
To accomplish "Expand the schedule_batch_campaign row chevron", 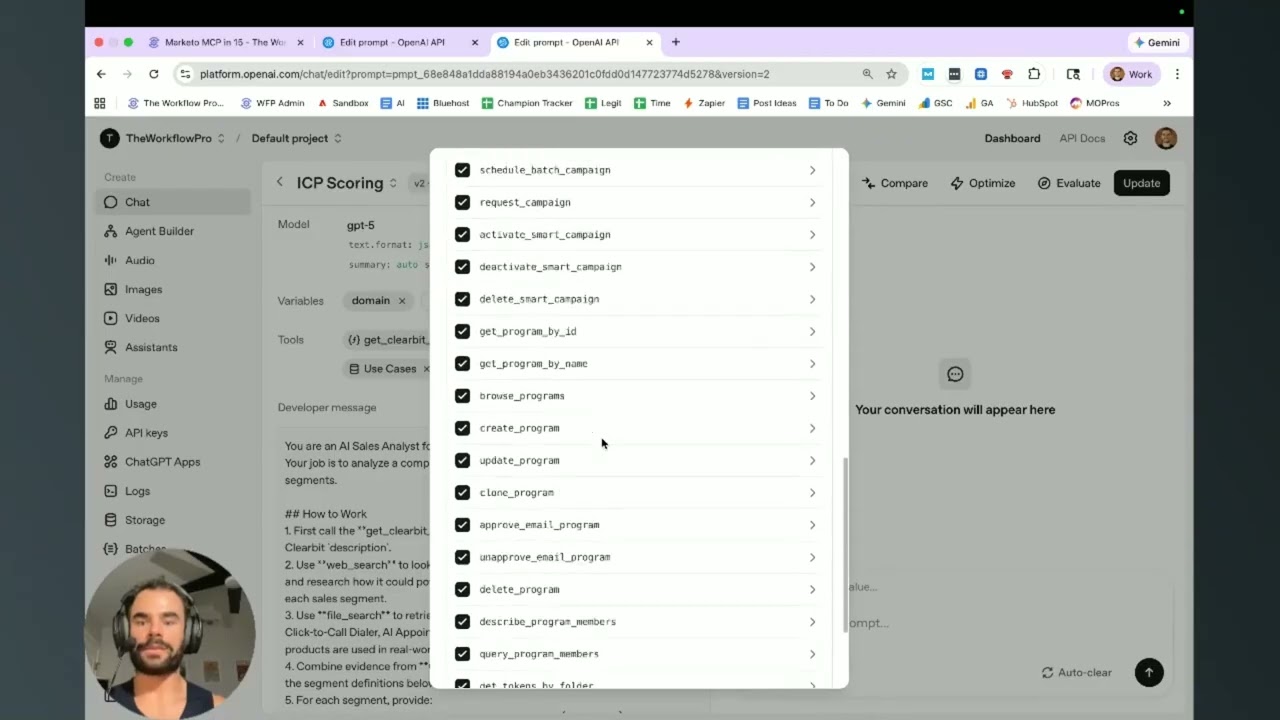I will coord(812,170).
